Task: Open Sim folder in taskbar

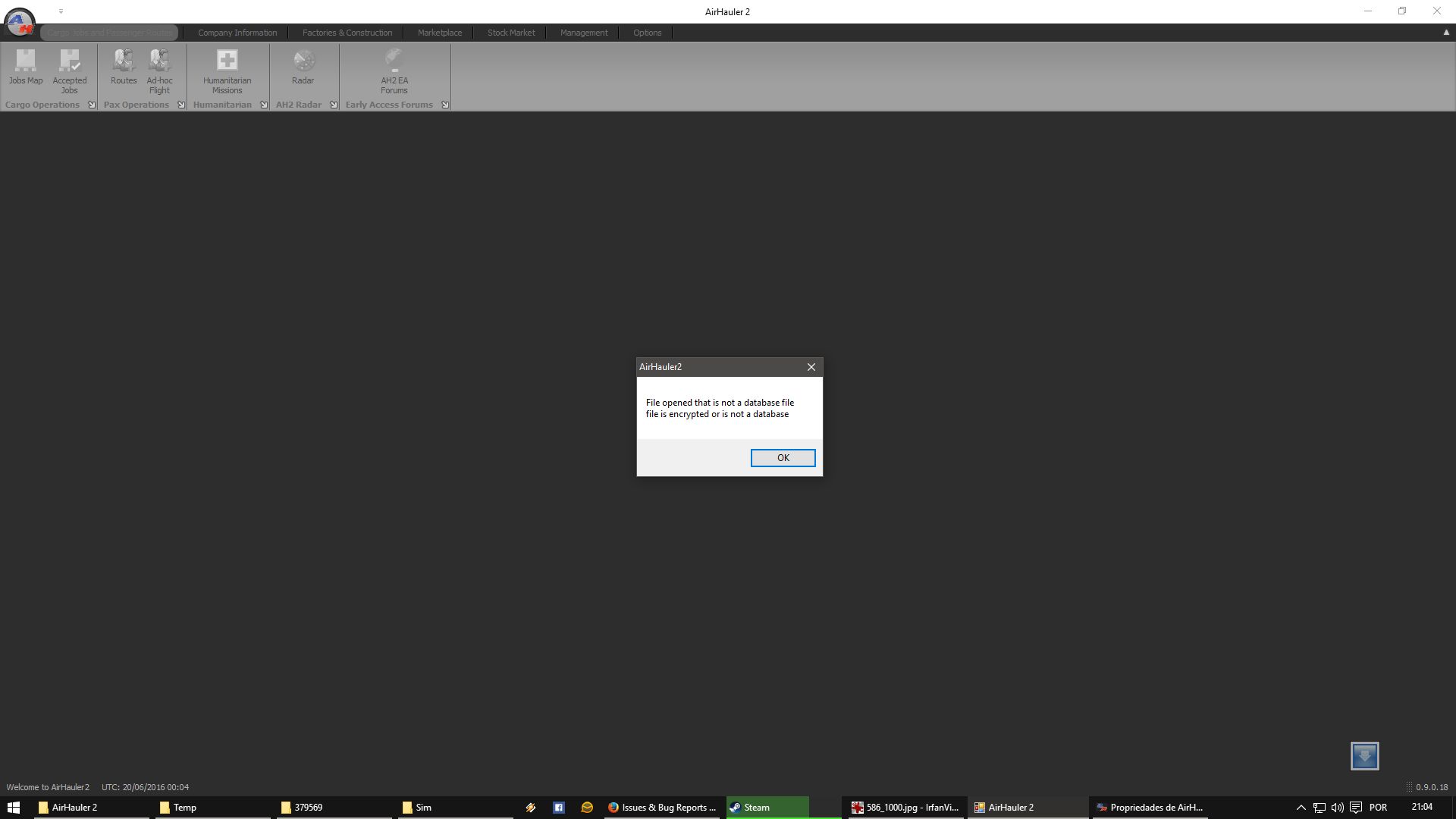Action: [455, 808]
